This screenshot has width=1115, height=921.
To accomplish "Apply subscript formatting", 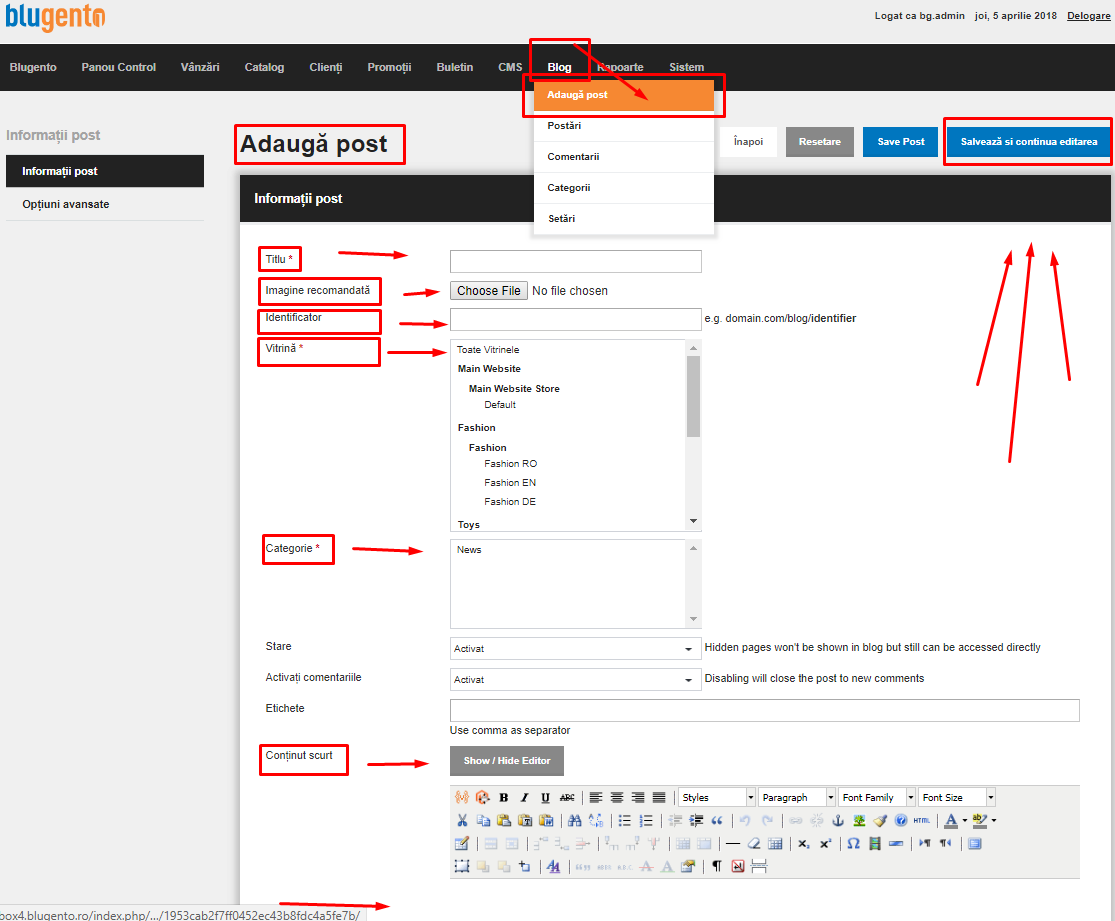I will tap(804, 843).
